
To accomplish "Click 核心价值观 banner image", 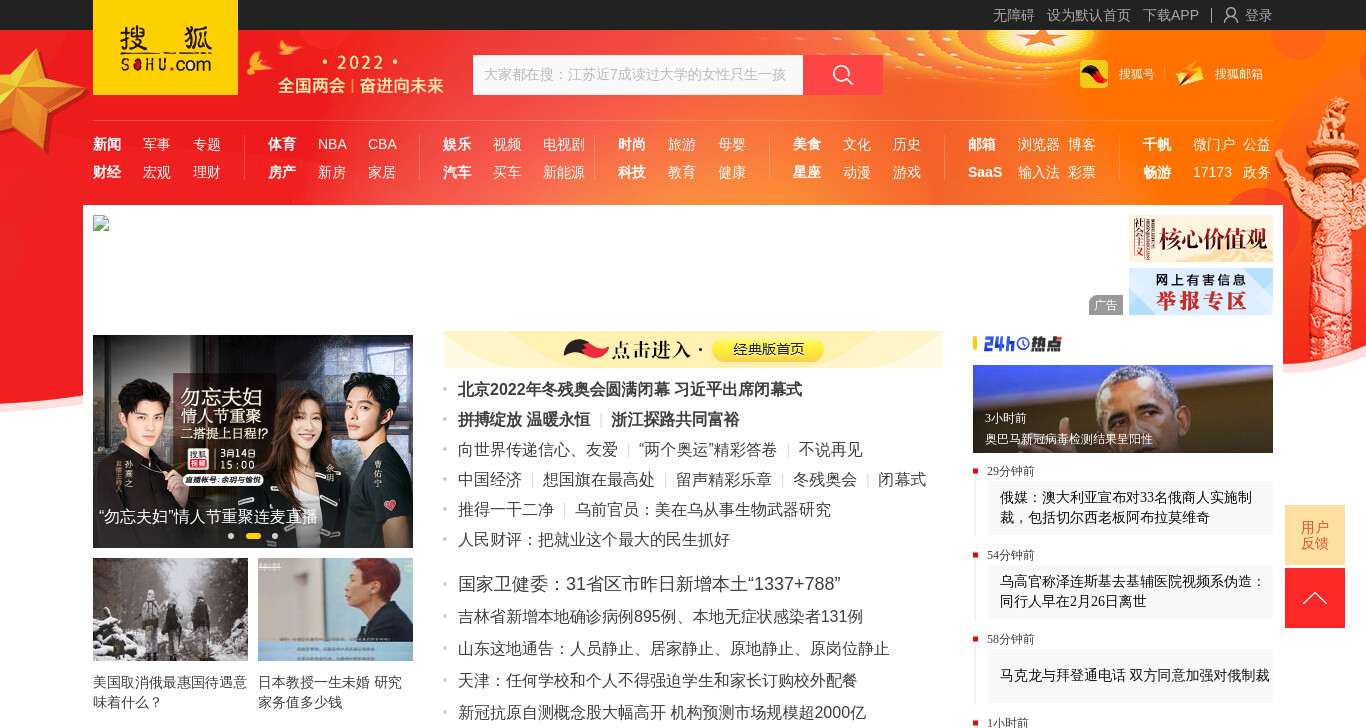I will [1201, 238].
